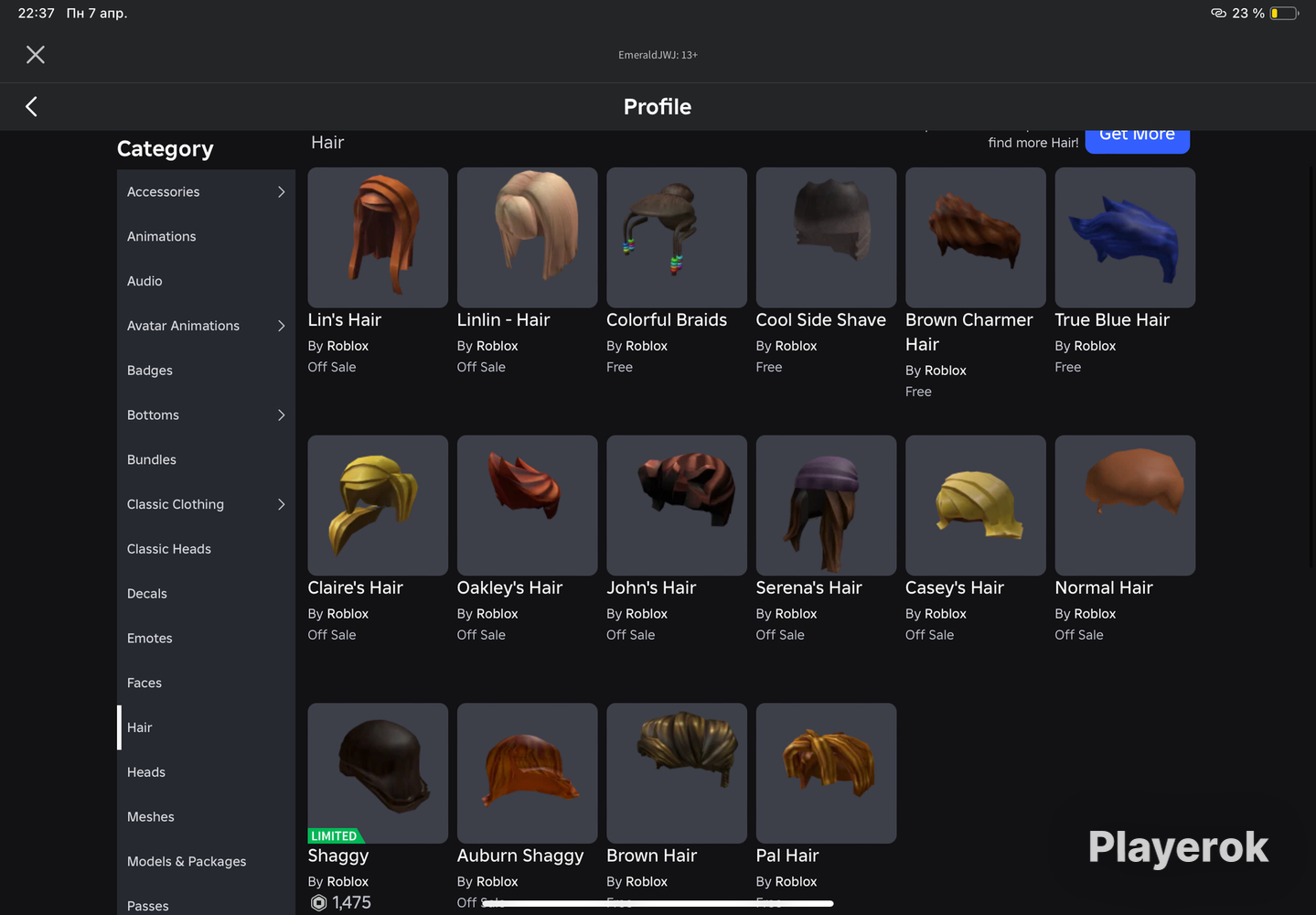Switch to the Bundles category

pos(206,460)
